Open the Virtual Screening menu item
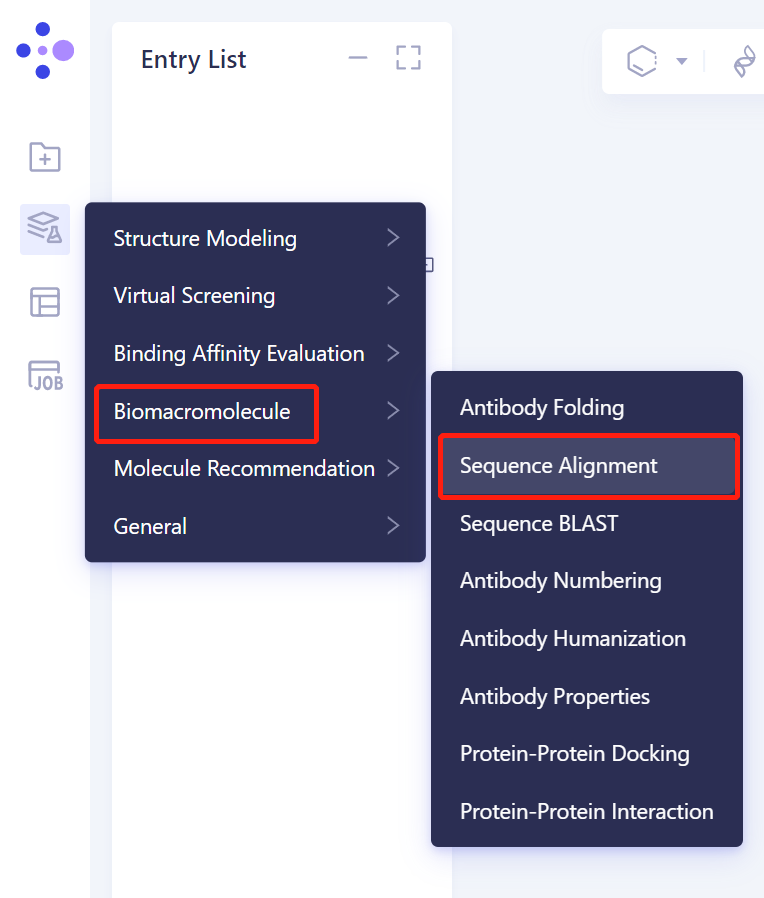 (x=194, y=296)
